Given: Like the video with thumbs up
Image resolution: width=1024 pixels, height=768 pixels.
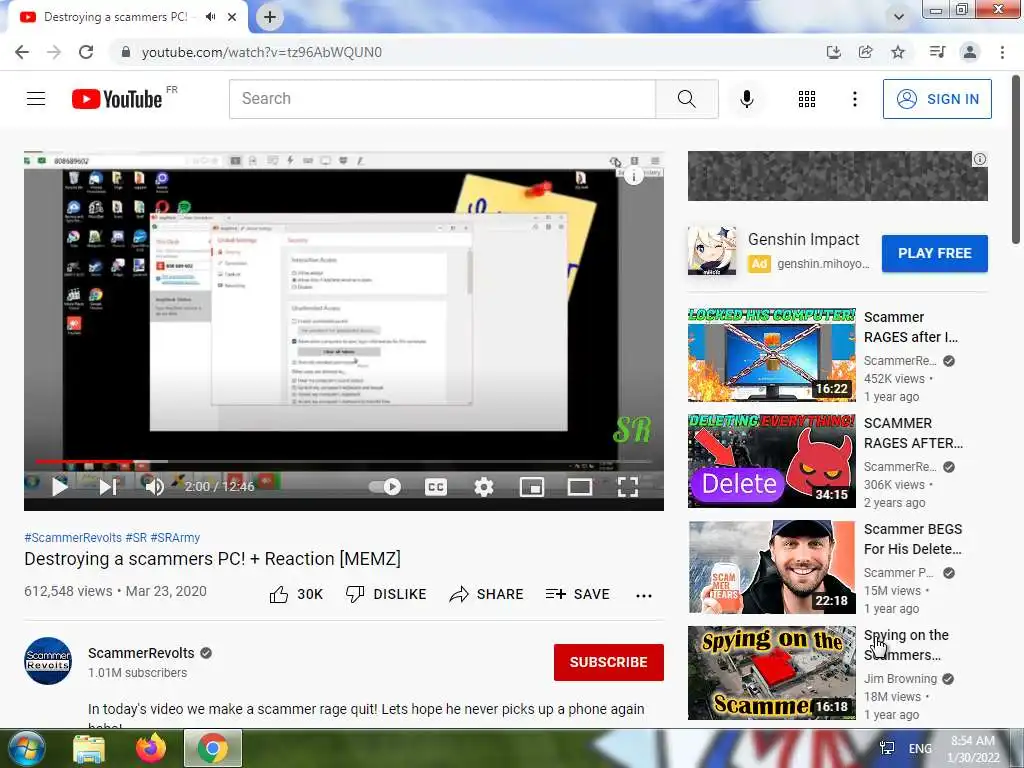Looking at the screenshot, I should pos(296,594).
